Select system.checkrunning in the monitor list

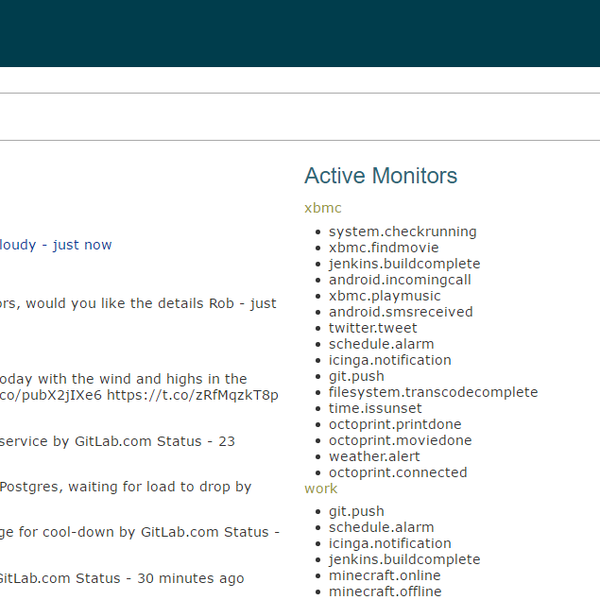tap(402, 231)
